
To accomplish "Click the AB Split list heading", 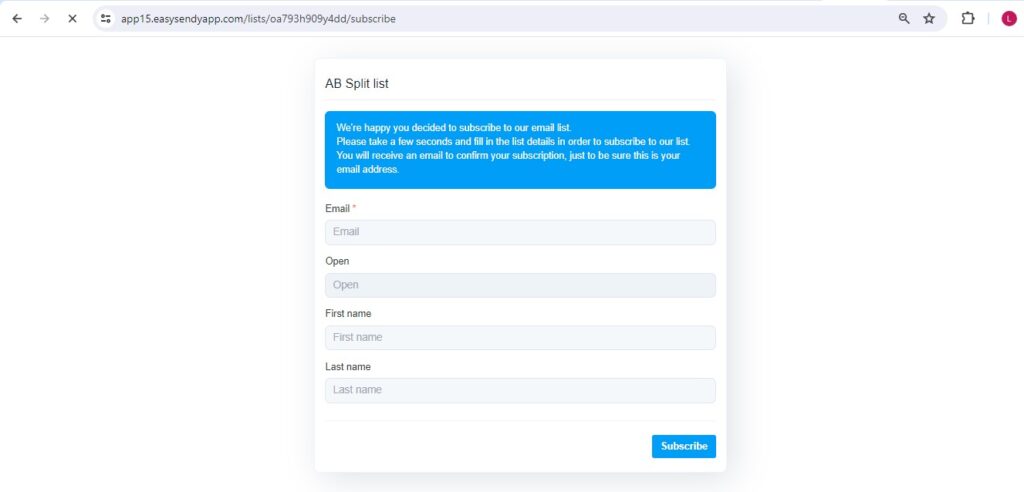I will click(357, 84).
